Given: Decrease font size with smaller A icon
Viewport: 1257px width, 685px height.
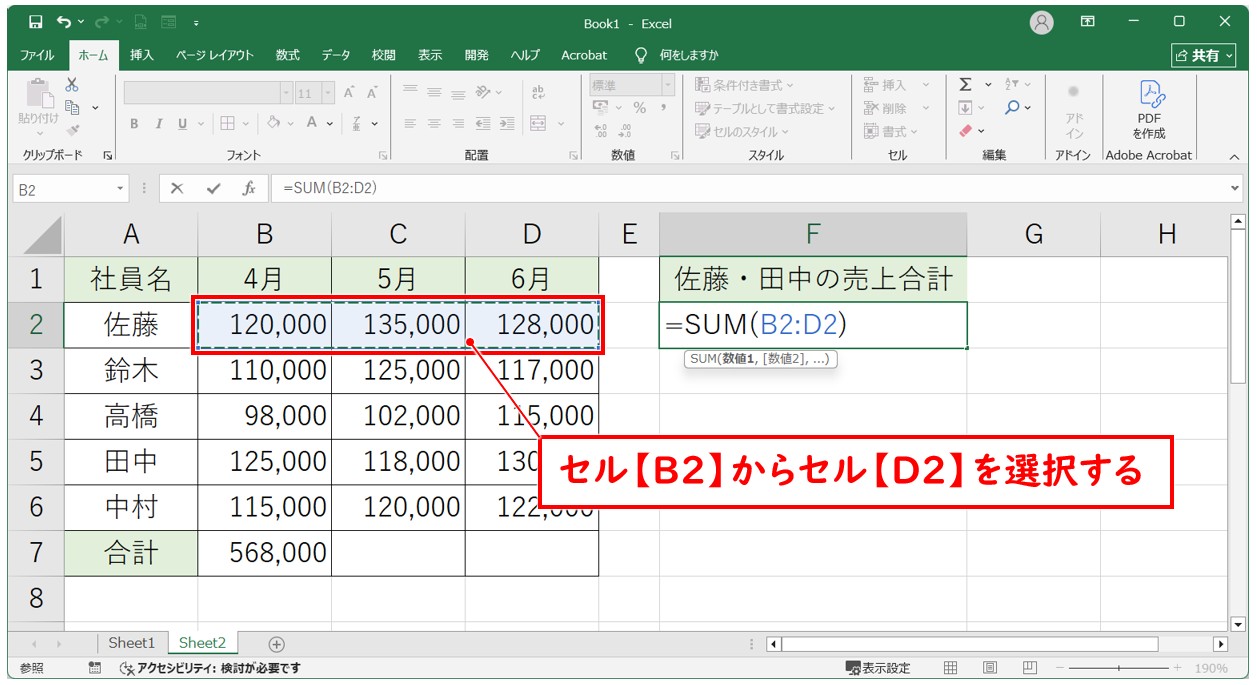Looking at the screenshot, I should [372, 93].
